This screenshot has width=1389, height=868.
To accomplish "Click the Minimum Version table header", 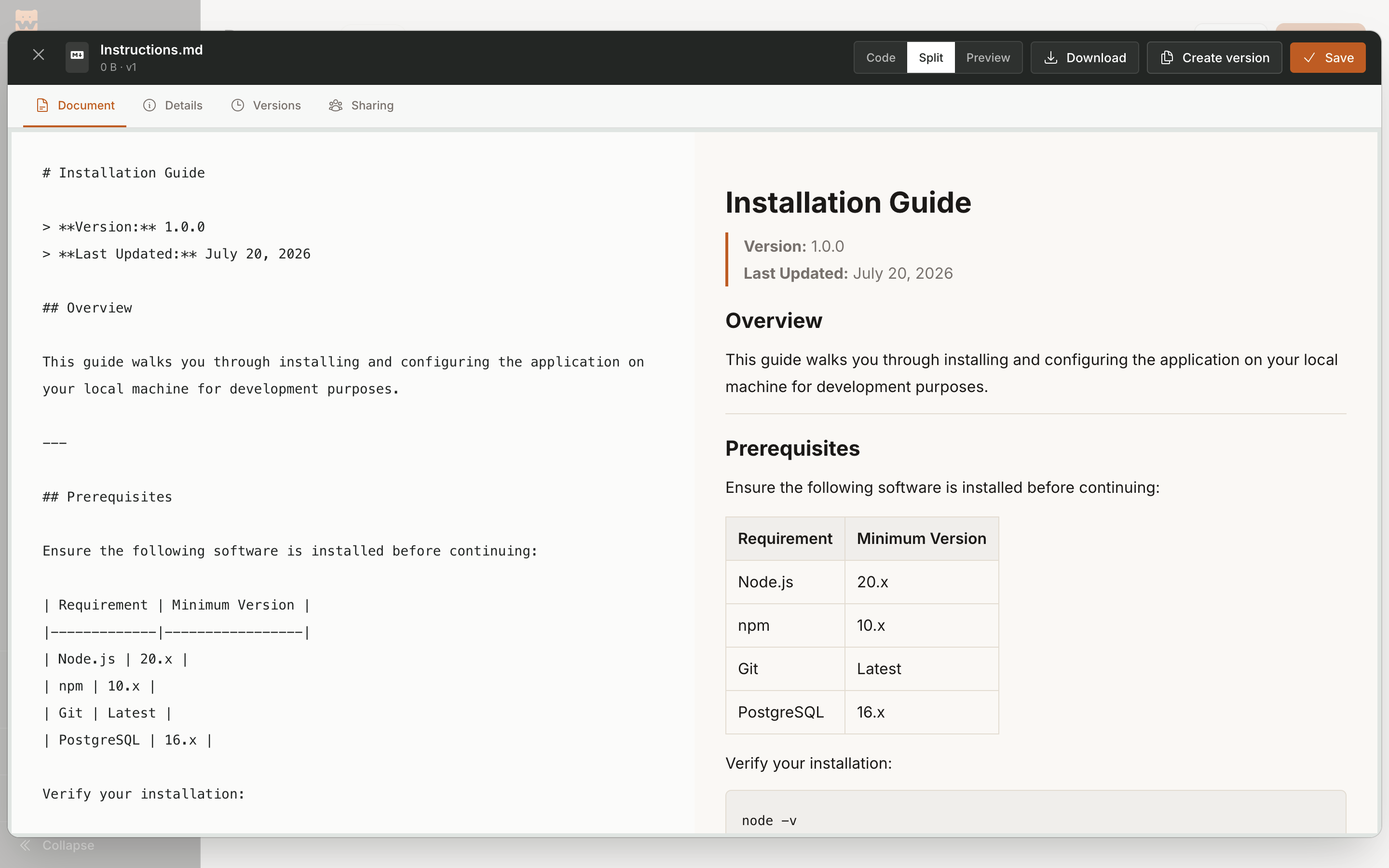I will (921, 539).
